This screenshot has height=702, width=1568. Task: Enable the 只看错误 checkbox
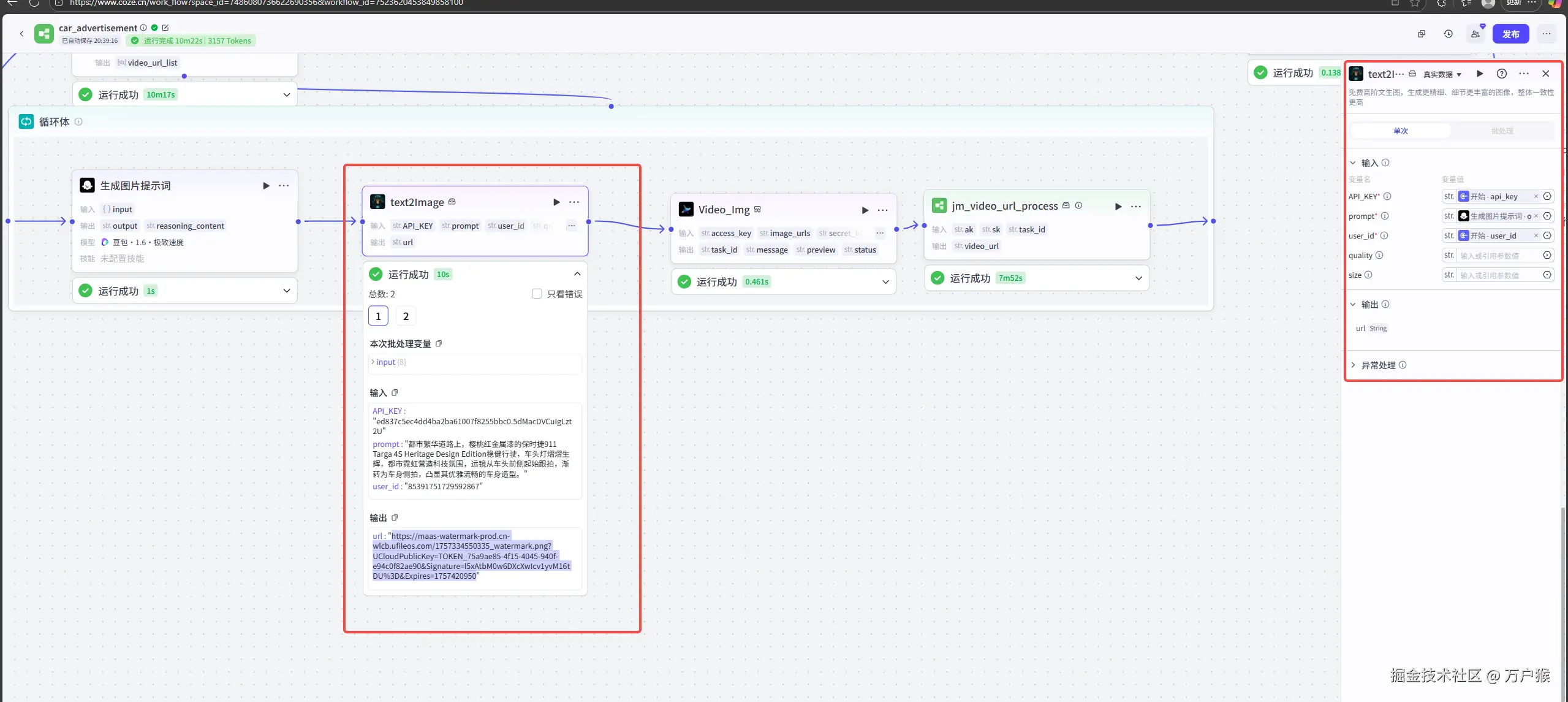537,294
